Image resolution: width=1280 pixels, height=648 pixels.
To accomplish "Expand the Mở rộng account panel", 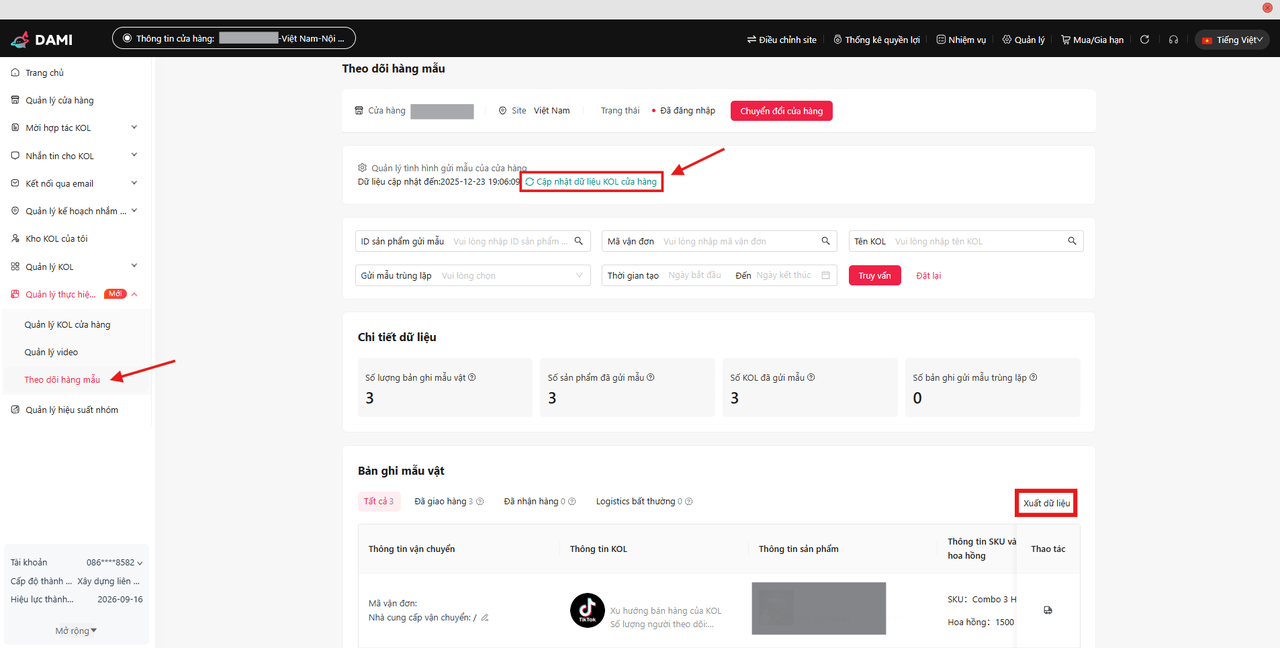I will pyautogui.click(x=76, y=631).
